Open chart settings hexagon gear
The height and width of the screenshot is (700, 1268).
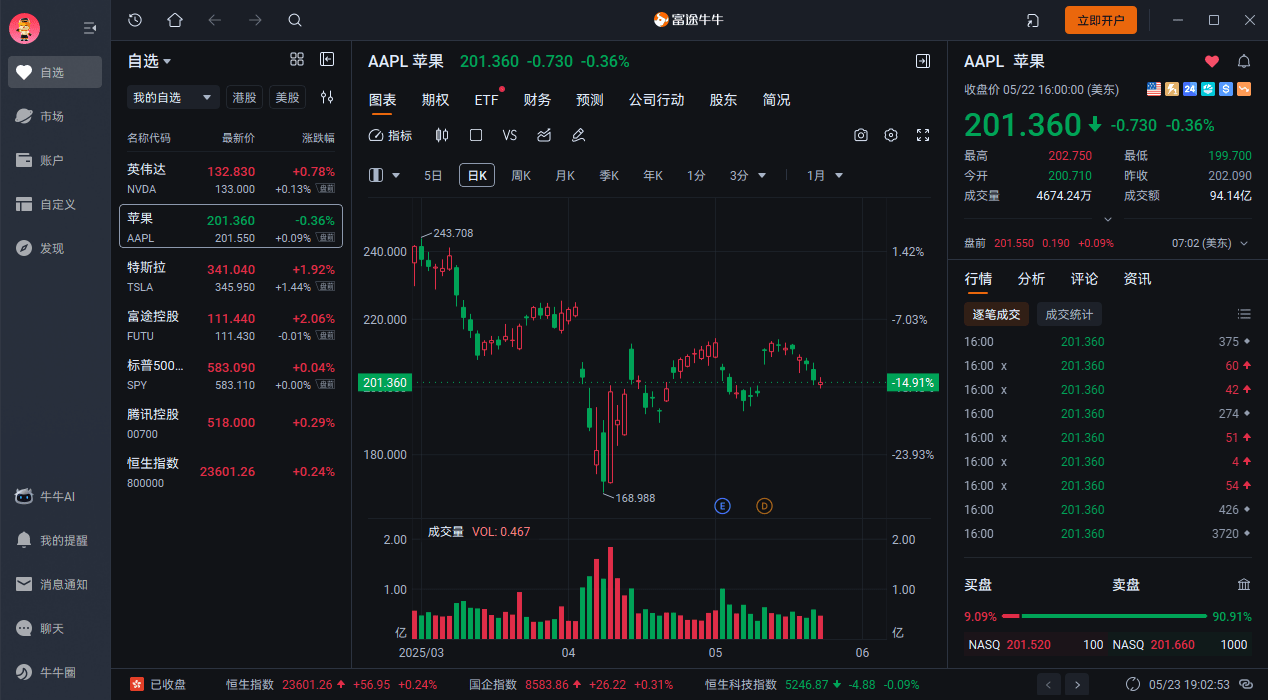[892, 135]
